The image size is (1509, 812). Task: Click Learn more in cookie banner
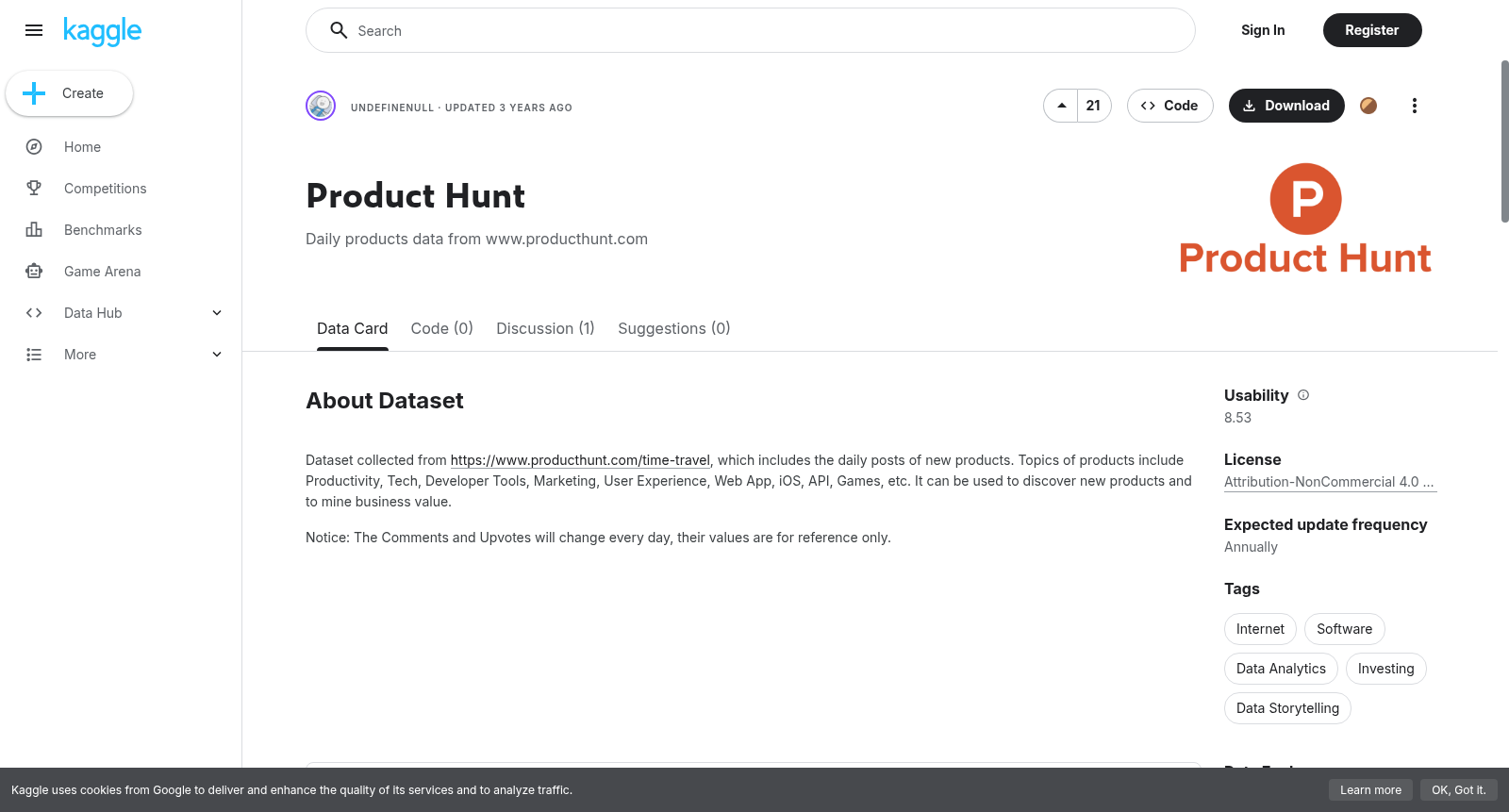(1370, 790)
